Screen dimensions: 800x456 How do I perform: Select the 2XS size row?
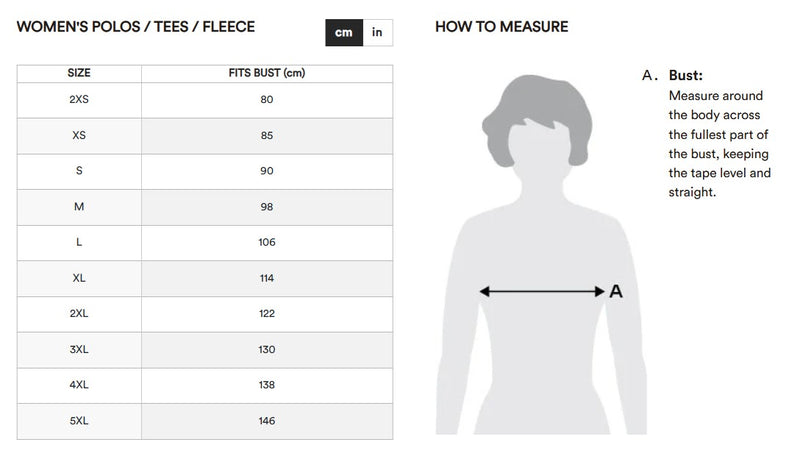click(x=205, y=100)
